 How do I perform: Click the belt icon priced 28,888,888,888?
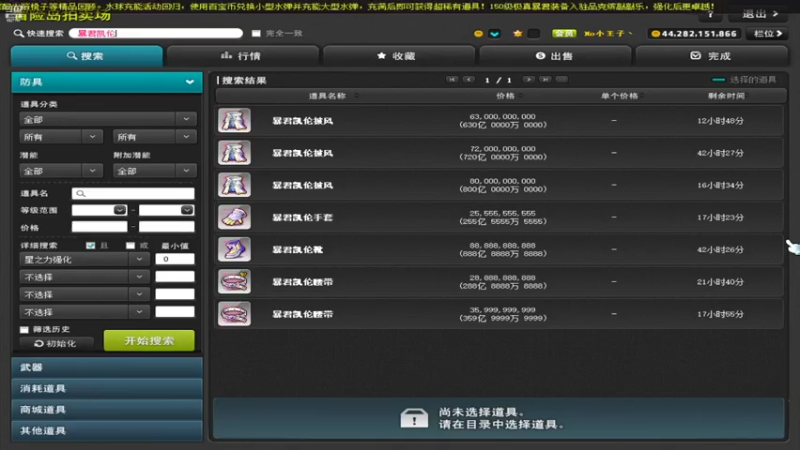click(234, 282)
